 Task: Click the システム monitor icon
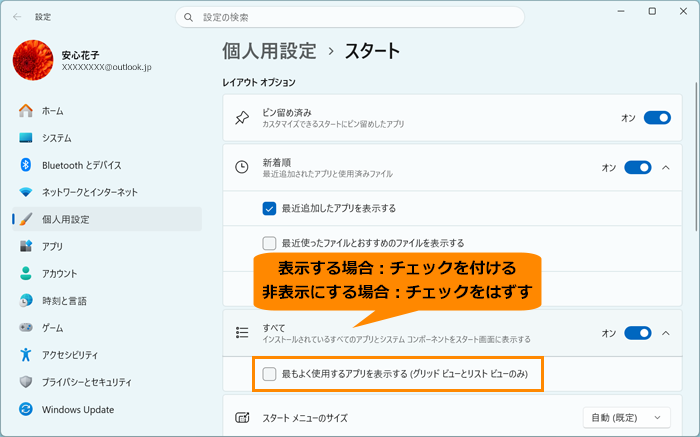26,138
